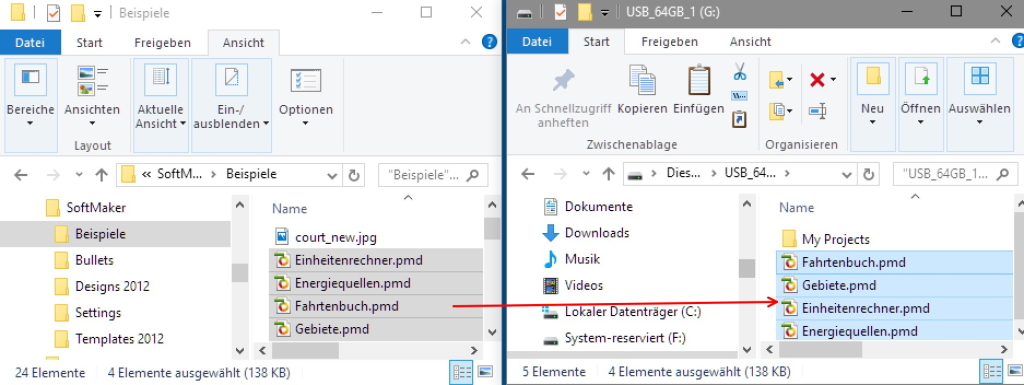The width and height of the screenshot is (1024, 385).
Task: Switch to Freigeben tab in USB window
Action: [x=669, y=42]
